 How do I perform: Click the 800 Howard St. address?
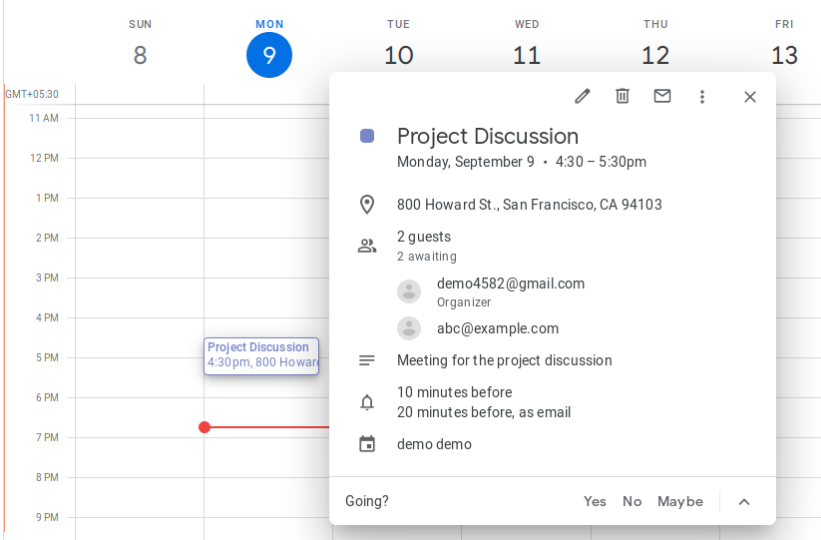529,205
